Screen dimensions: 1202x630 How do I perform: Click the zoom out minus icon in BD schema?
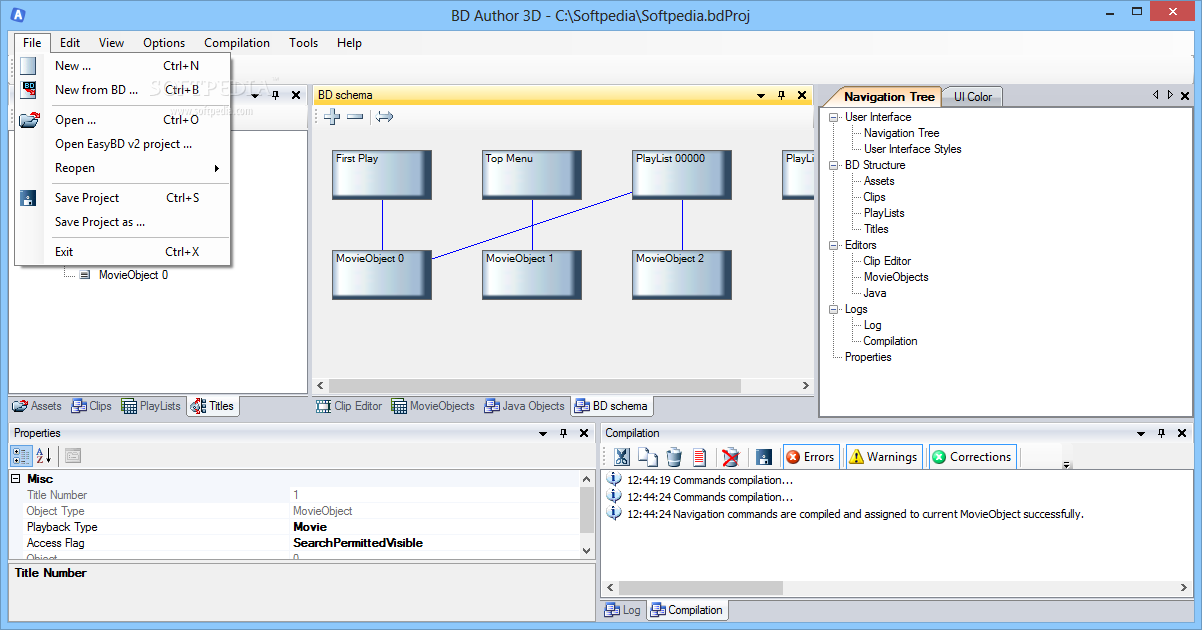pyautogui.click(x=355, y=117)
